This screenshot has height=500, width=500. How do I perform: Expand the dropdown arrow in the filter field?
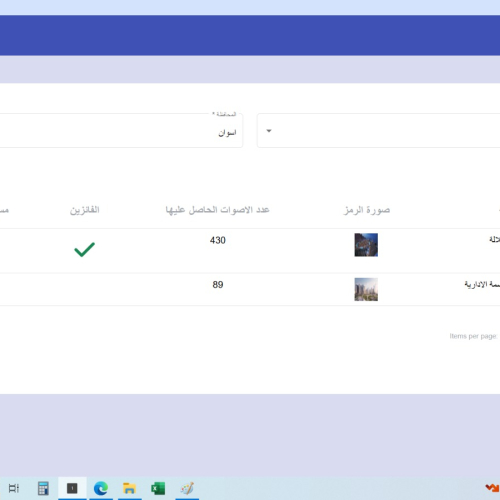(x=269, y=131)
